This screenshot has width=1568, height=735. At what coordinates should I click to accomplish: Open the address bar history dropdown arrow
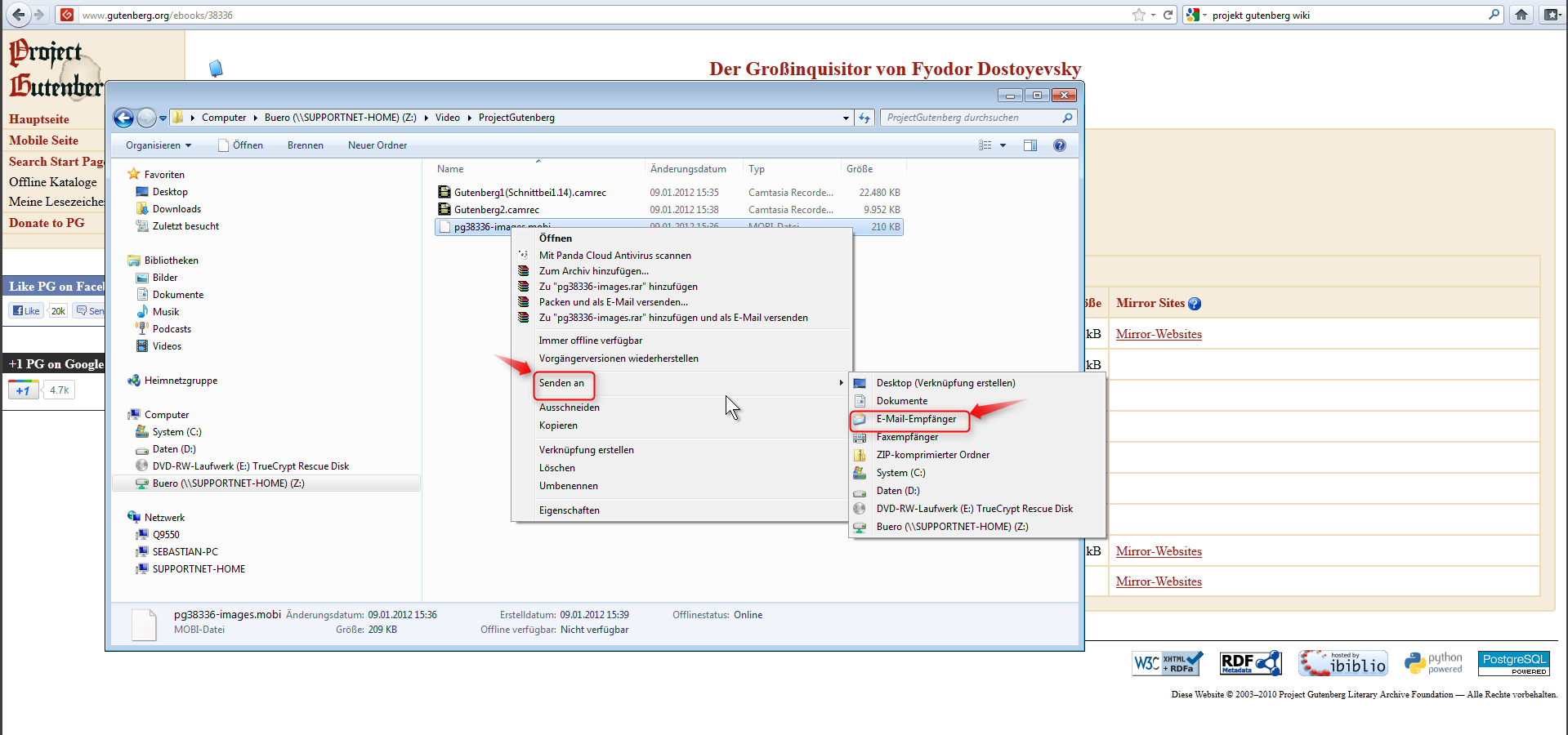coord(846,118)
